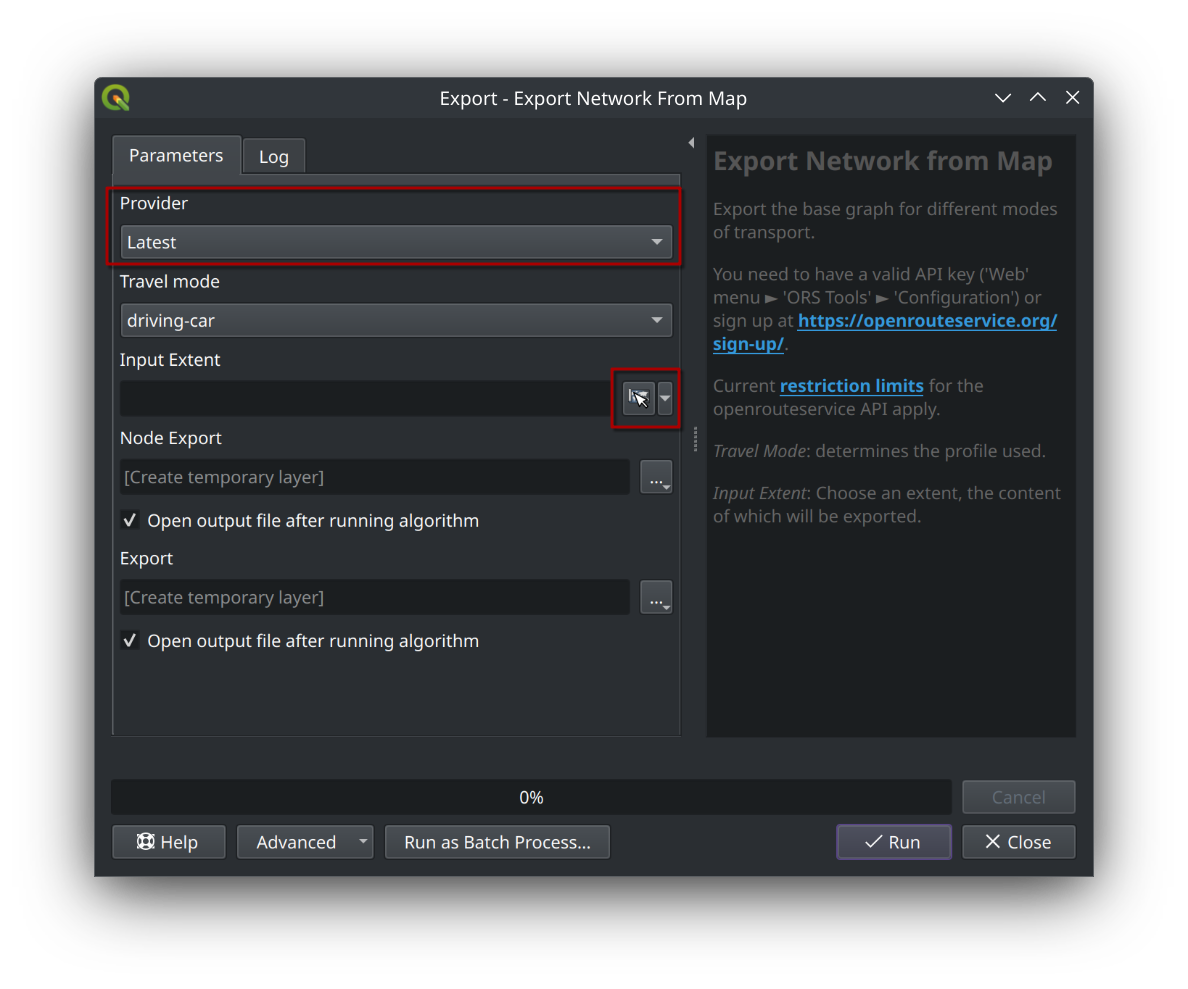The height and width of the screenshot is (989, 1188).
Task: Click the Node Export temporary layer field
Action: (x=375, y=477)
